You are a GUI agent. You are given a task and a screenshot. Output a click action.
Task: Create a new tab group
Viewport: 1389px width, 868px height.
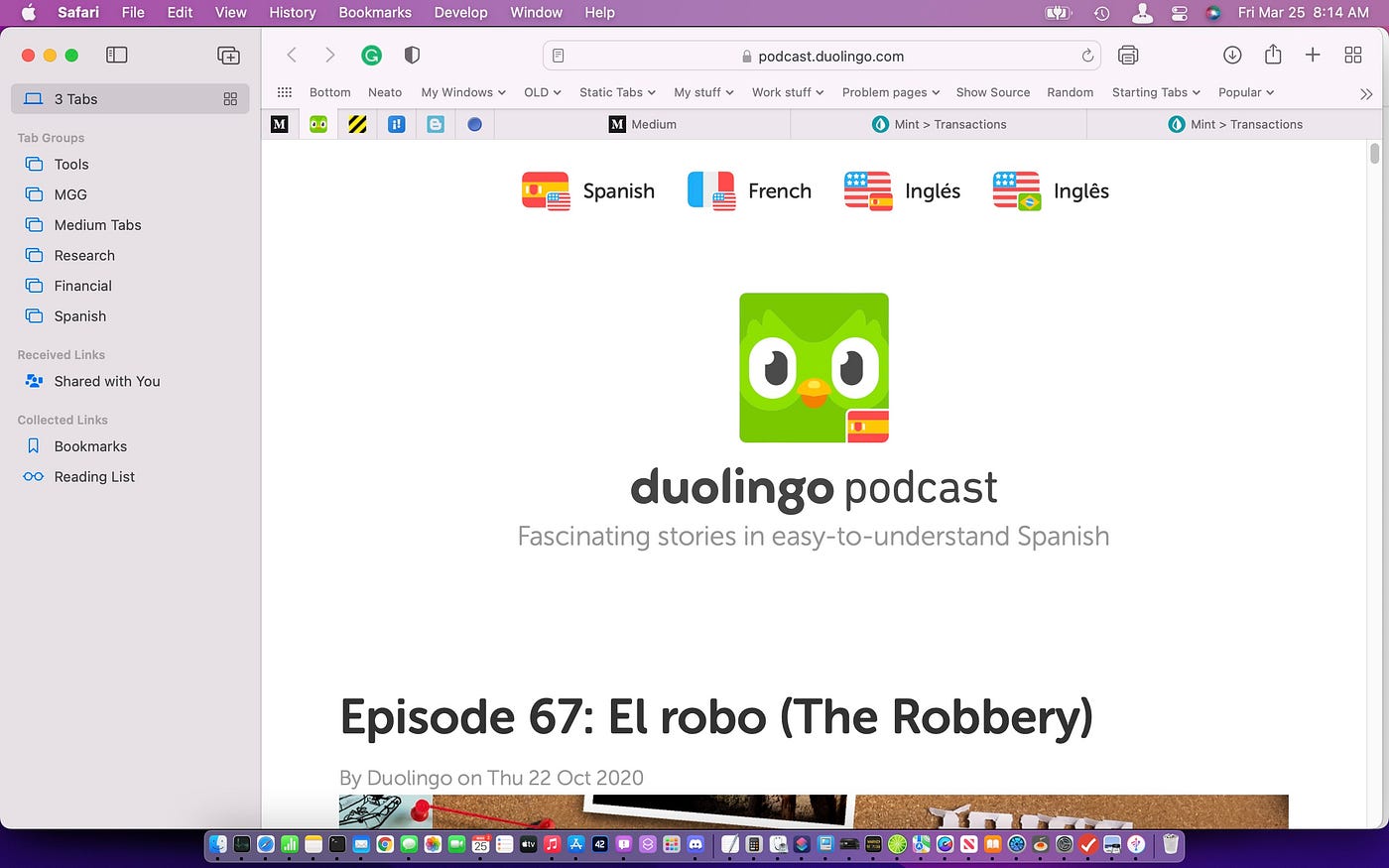click(x=228, y=56)
